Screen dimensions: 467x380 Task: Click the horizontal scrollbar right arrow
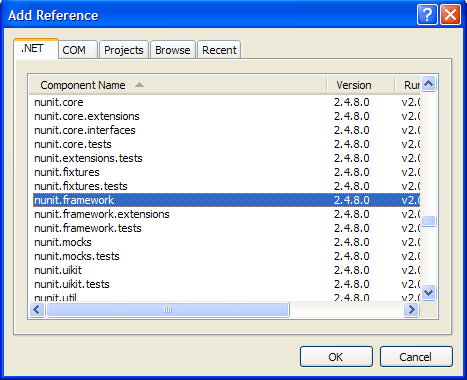(x=411, y=310)
